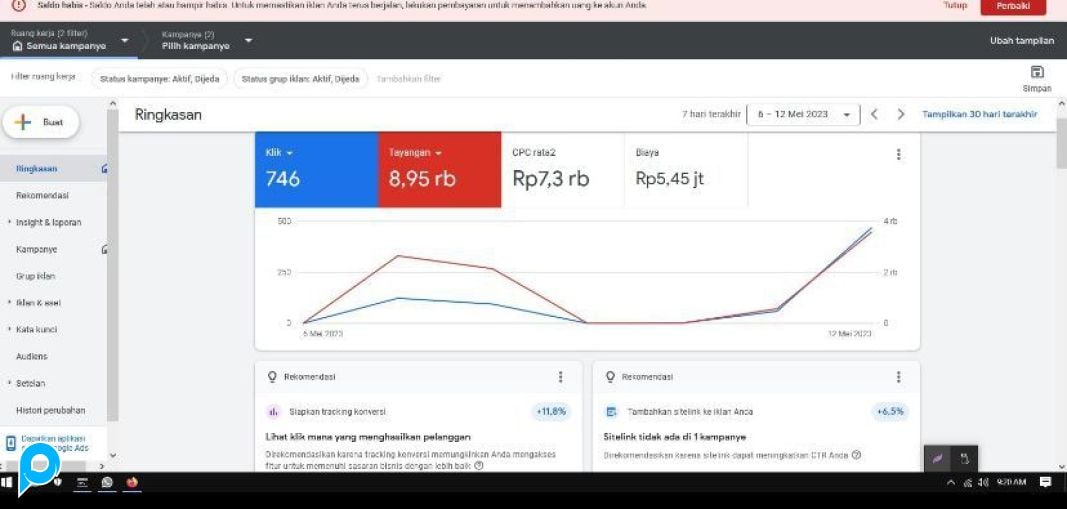Go to next date range arrow
The height and width of the screenshot is (509, 1067).
(901, 114)
